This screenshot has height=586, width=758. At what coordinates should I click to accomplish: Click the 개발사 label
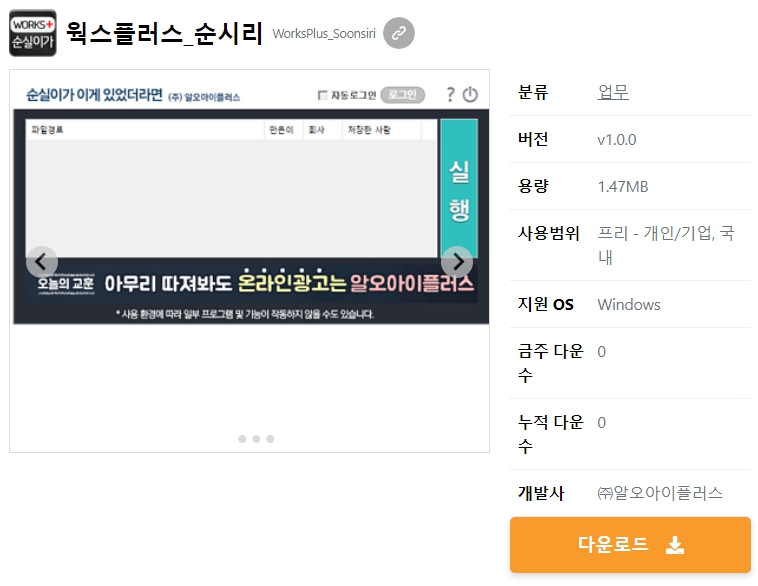coord(540,493)
